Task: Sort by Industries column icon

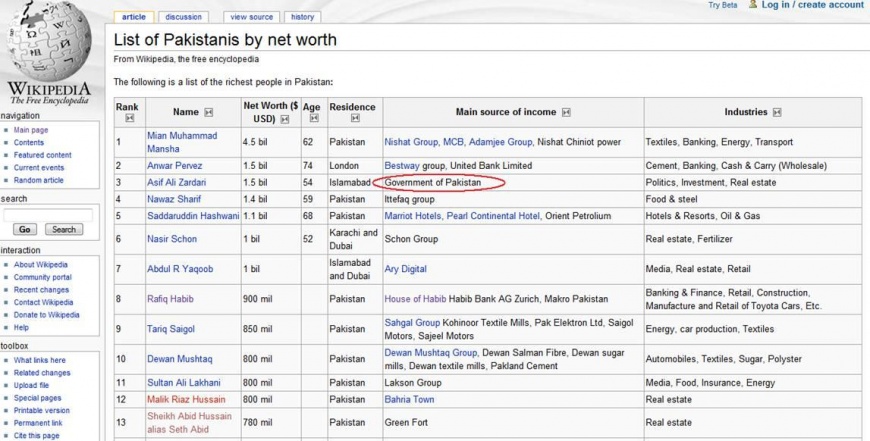Action: point(777,113)
